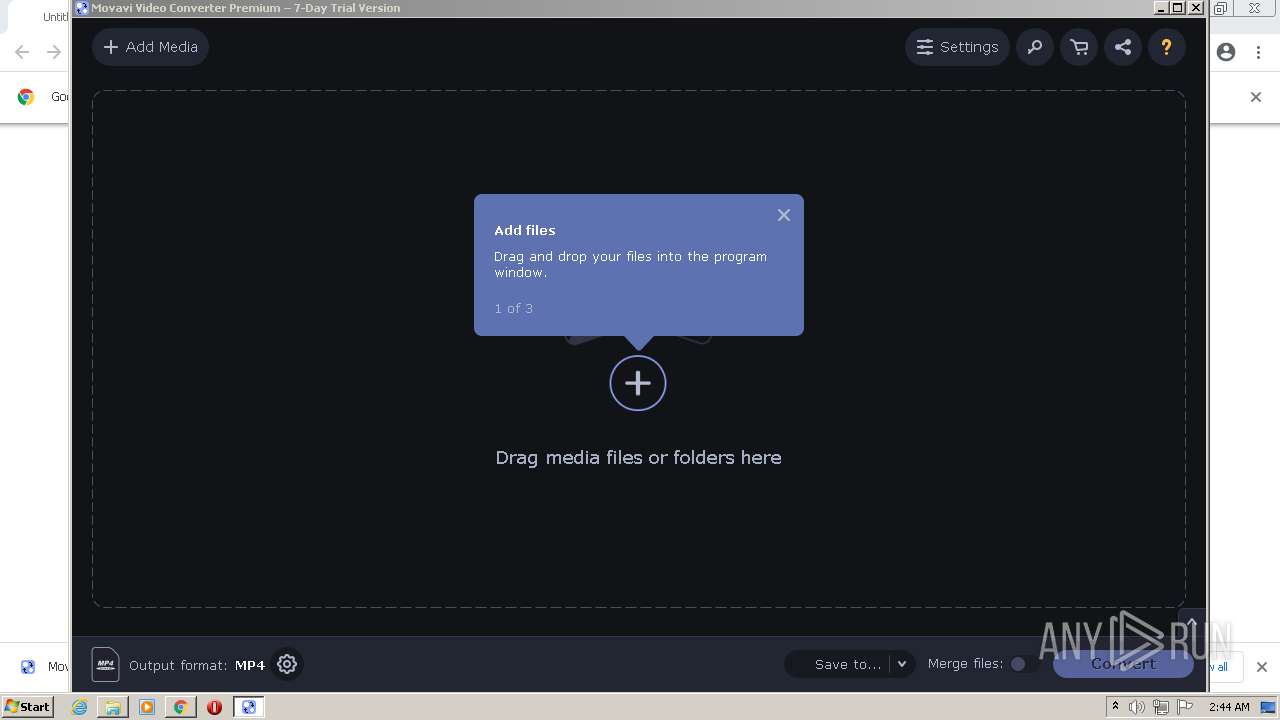Open Windows Explorer folder taskbar icon

(x=113, y=707)
